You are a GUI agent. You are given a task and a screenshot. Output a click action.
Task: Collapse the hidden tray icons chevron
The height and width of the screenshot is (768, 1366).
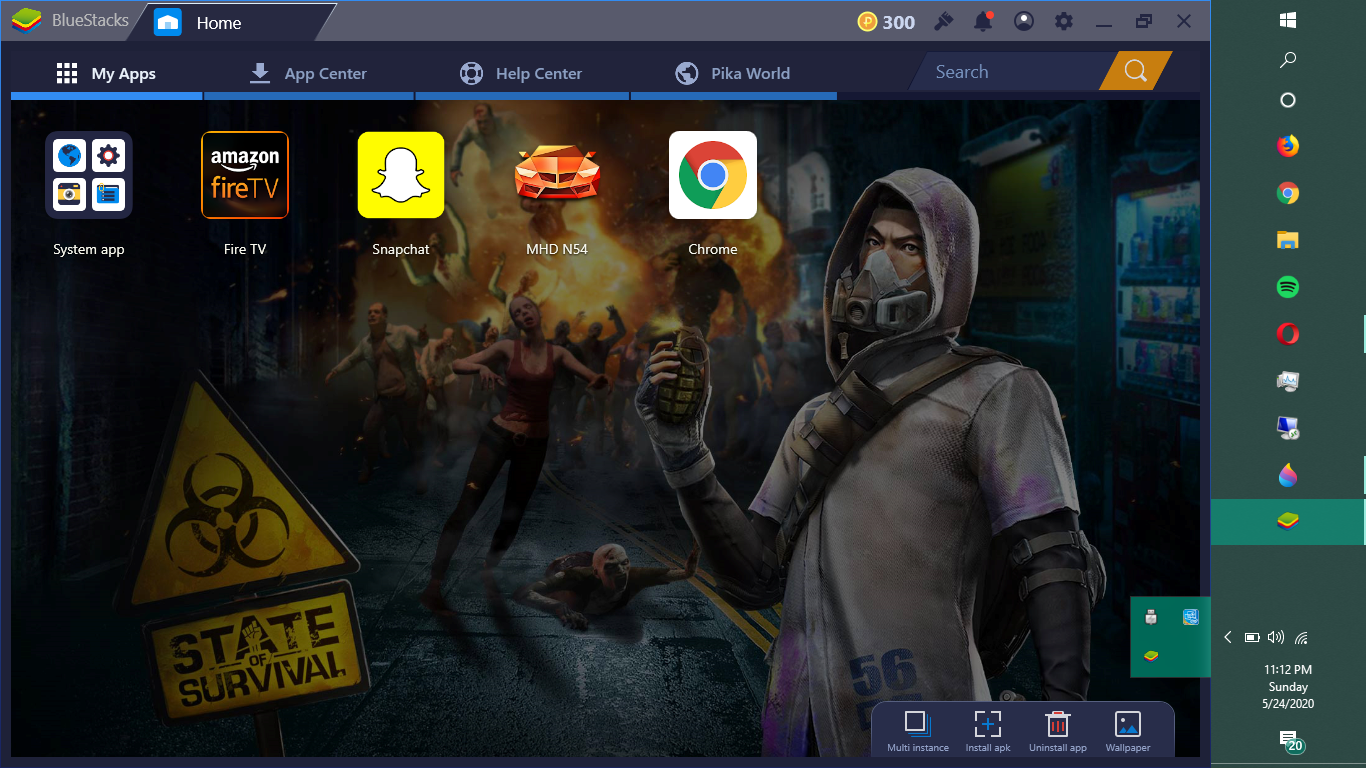click(x=1228, y=637)
